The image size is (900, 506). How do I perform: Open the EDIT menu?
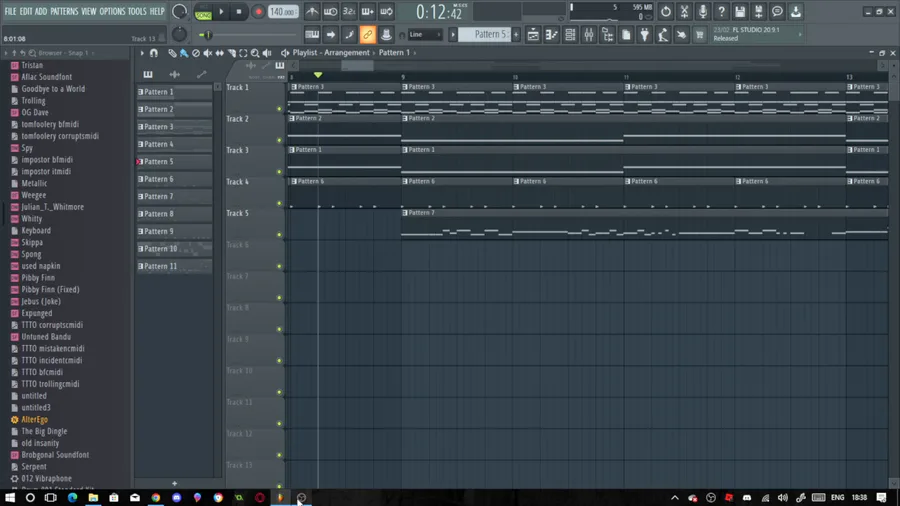(x=26, y=11)
